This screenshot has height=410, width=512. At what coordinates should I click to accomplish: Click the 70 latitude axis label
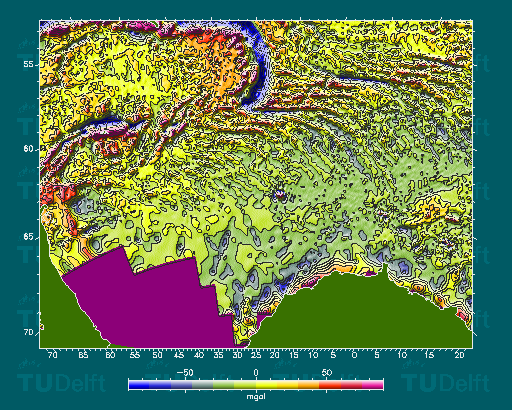[x=29, y=332]
